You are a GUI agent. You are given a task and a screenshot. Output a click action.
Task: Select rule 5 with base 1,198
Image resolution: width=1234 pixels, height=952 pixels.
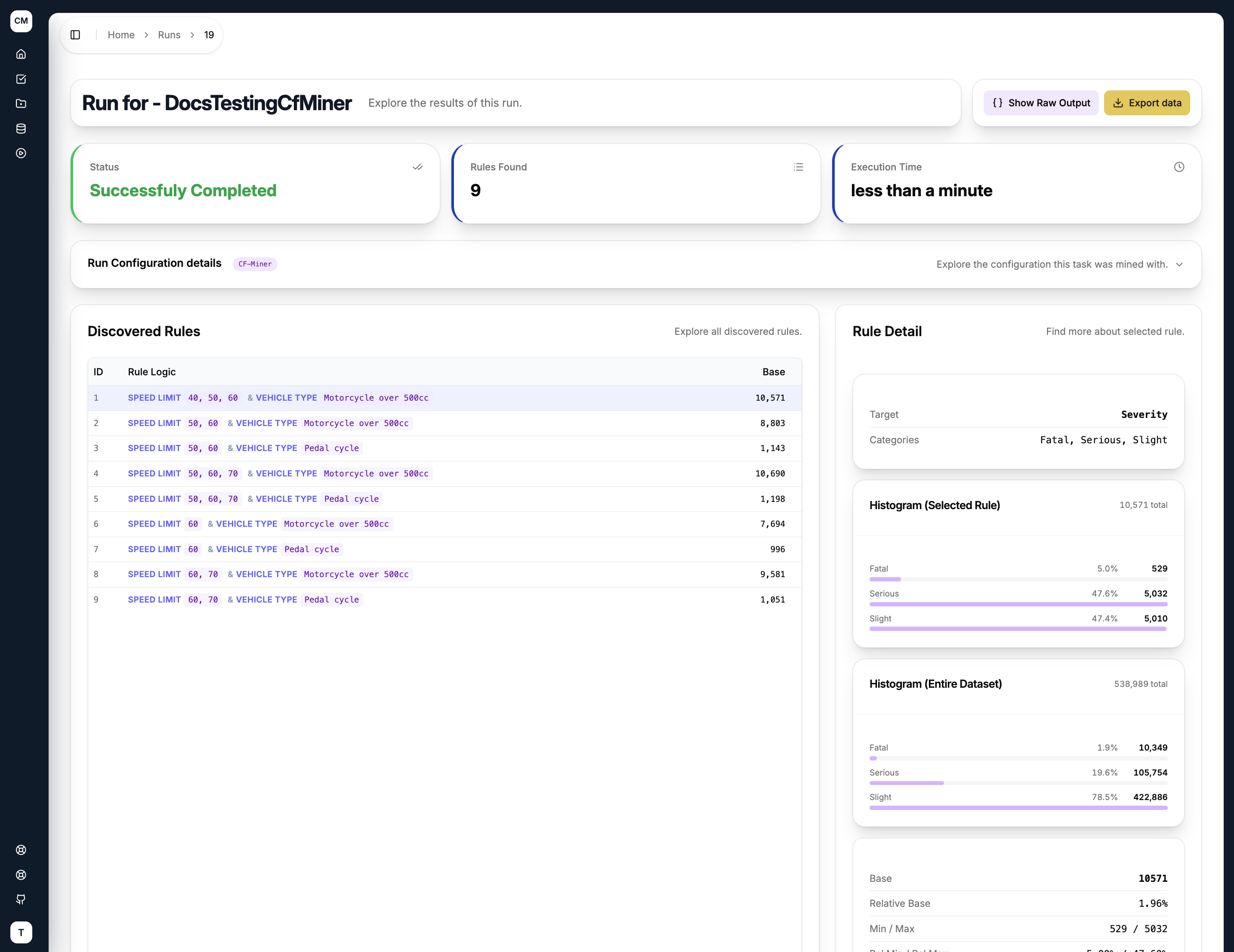pos(444,499)
